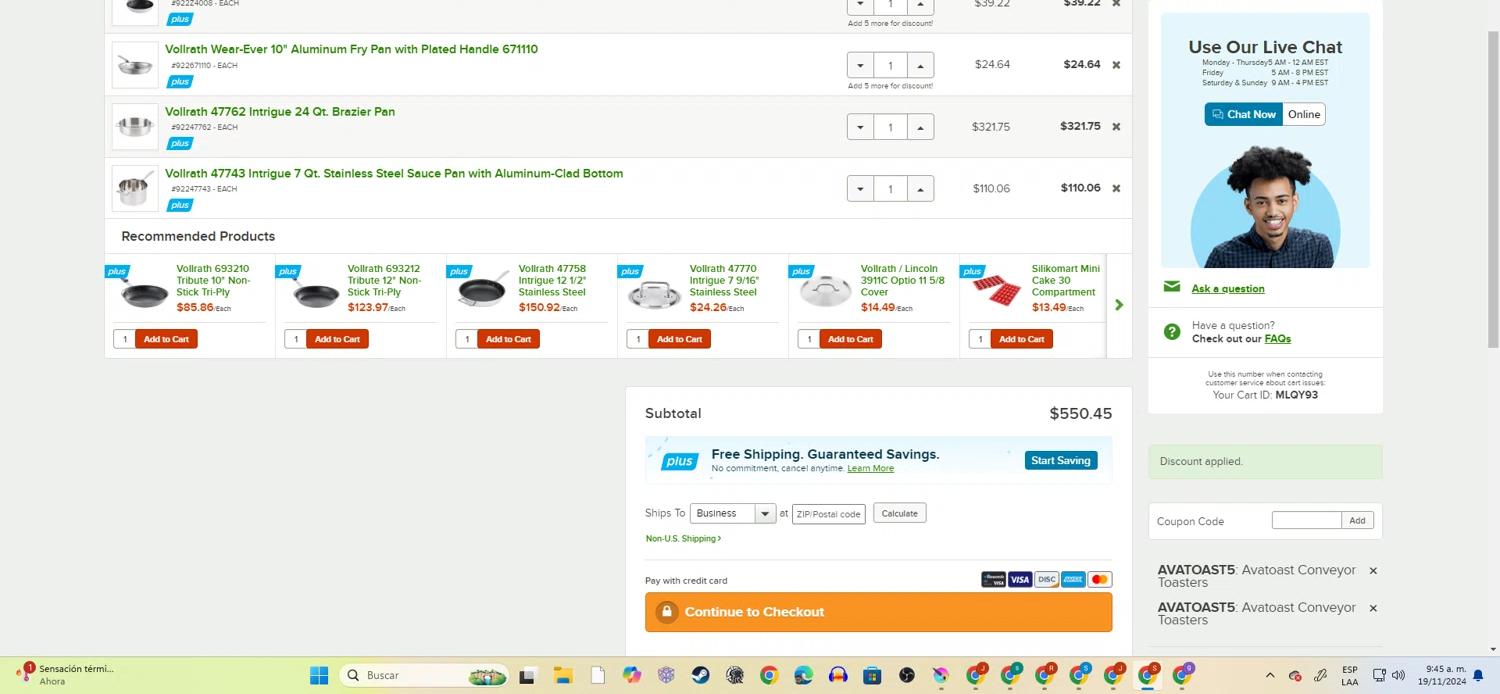Click the Visa card icon

click(x=1020, y=580)
